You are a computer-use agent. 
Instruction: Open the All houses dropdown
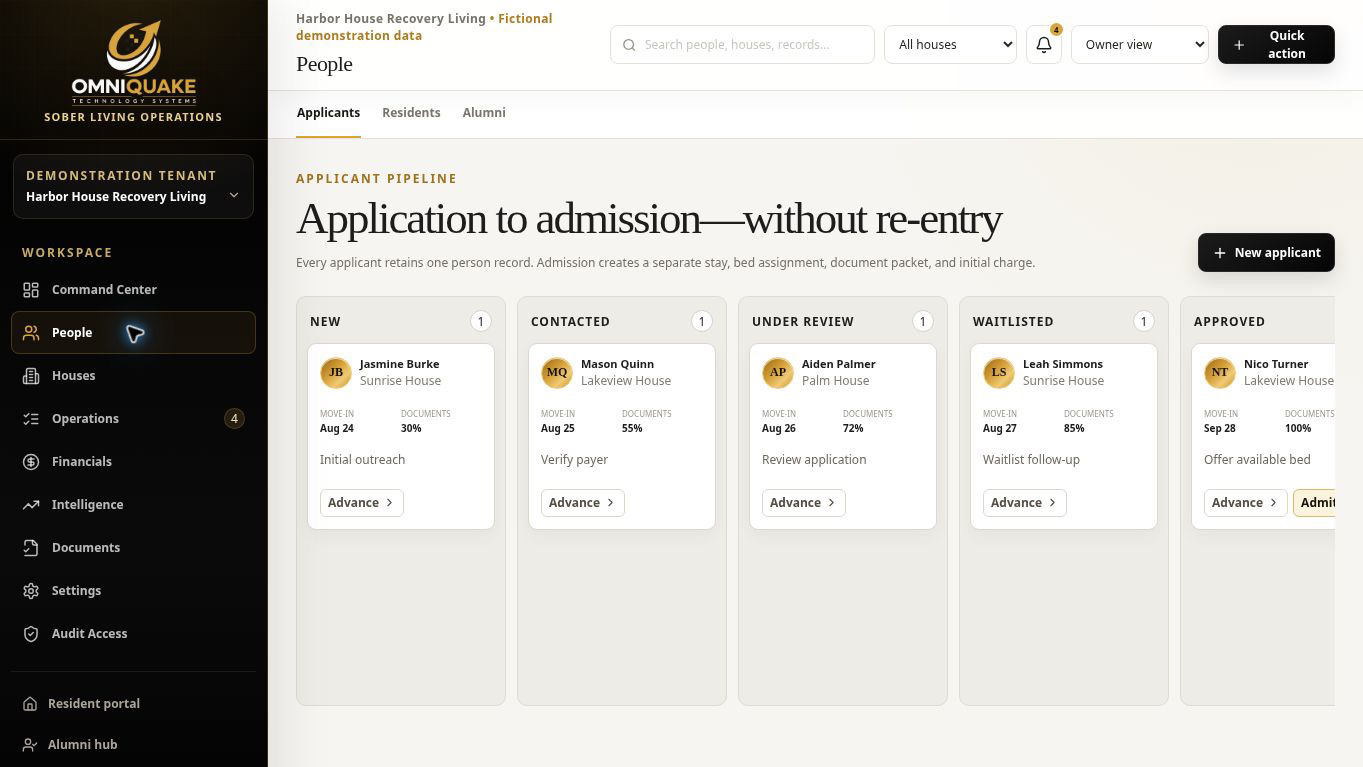pyautogui.click(x=950, y=44)
